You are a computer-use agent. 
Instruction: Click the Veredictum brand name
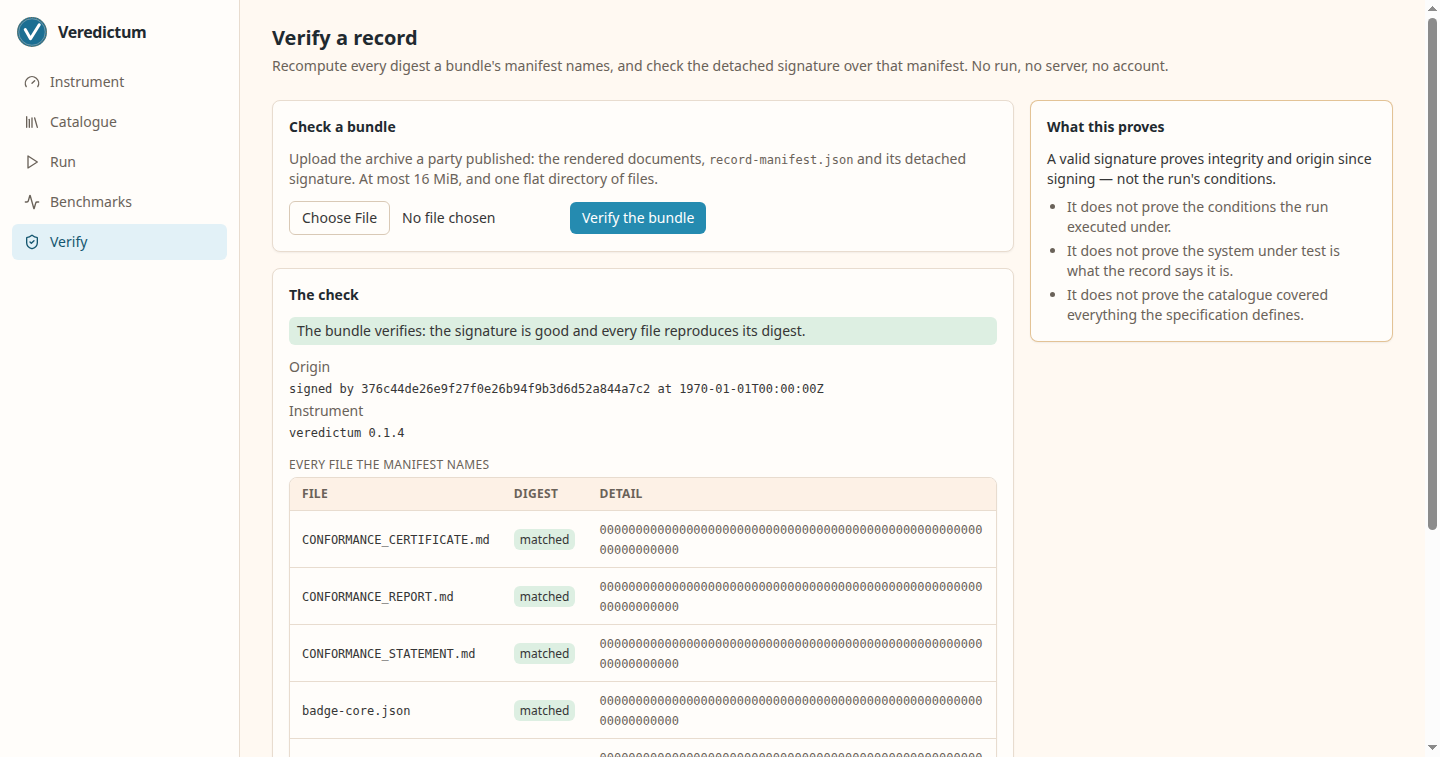(102, 32)
